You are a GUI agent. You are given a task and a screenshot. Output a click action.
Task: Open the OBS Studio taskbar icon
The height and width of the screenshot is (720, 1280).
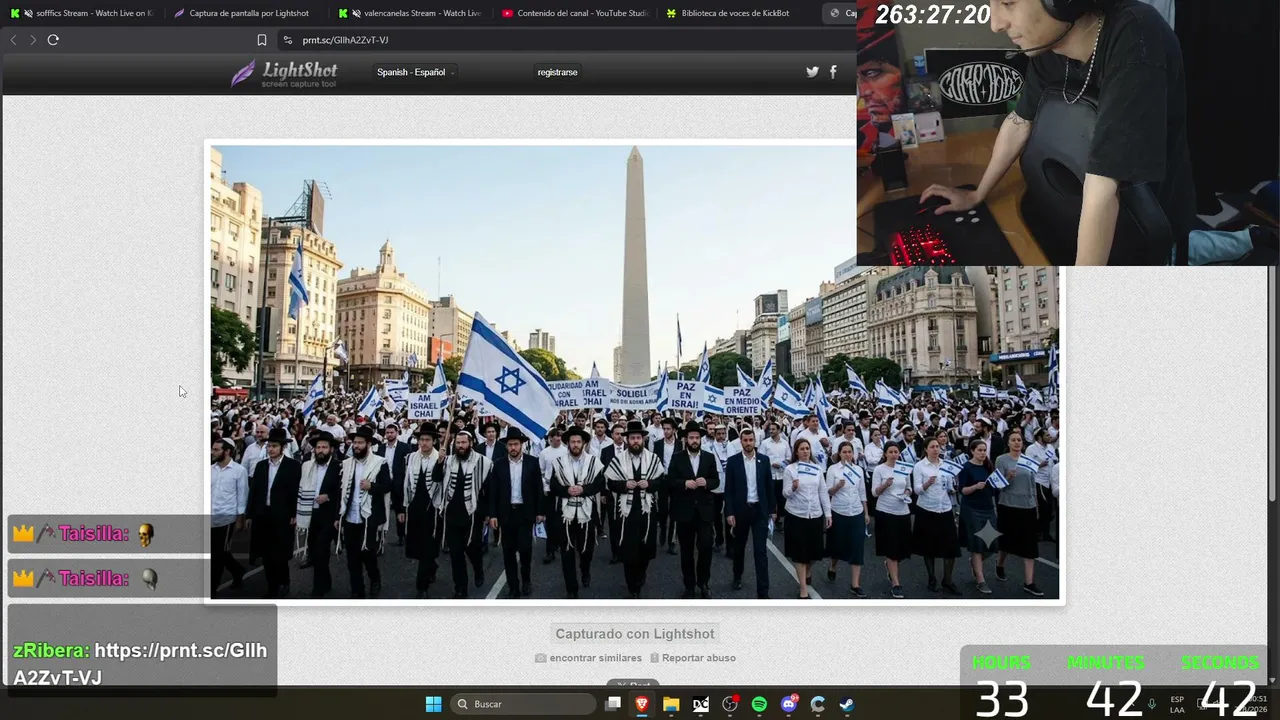(x=730, y=704)
